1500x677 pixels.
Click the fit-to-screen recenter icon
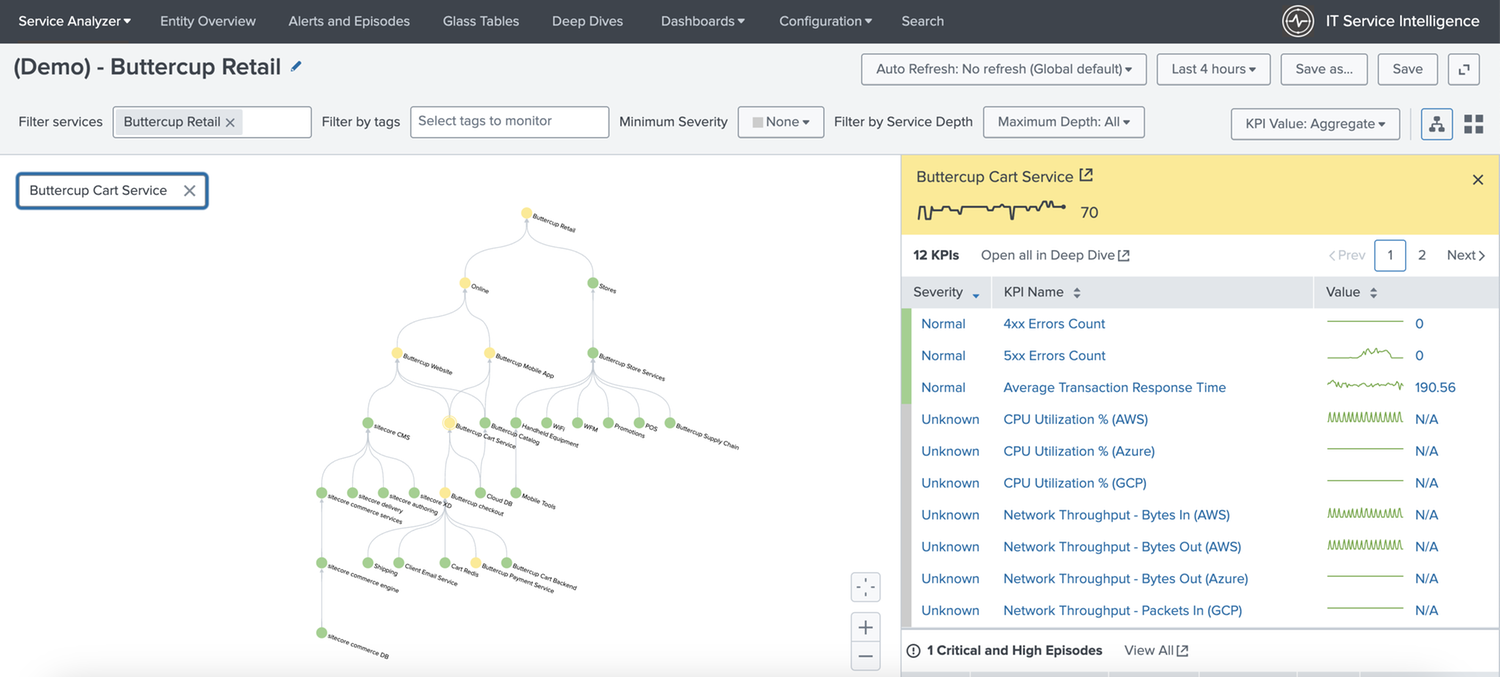click(x=866, y=587)
